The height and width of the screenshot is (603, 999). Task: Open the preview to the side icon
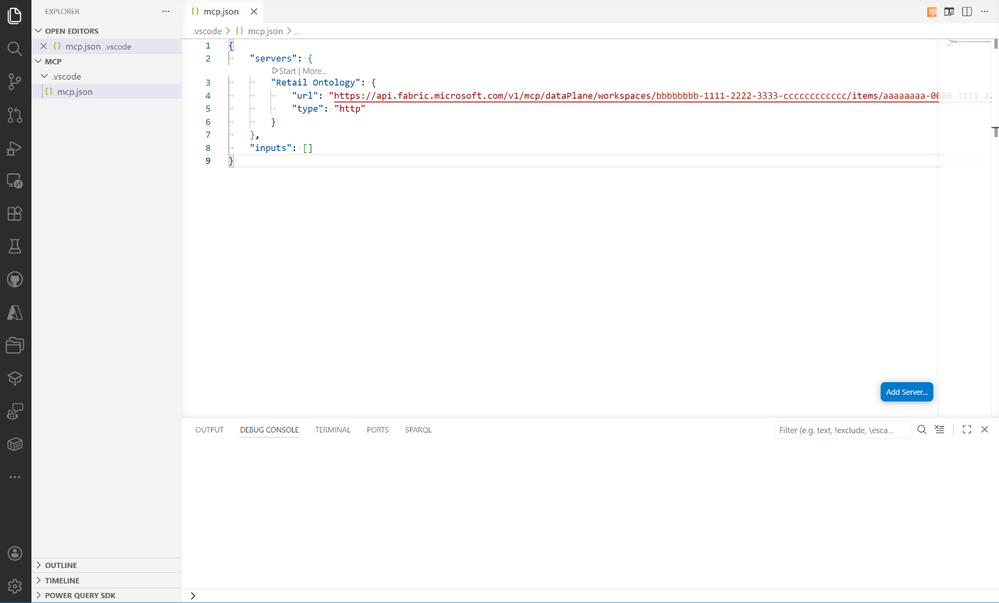(949, 11)
